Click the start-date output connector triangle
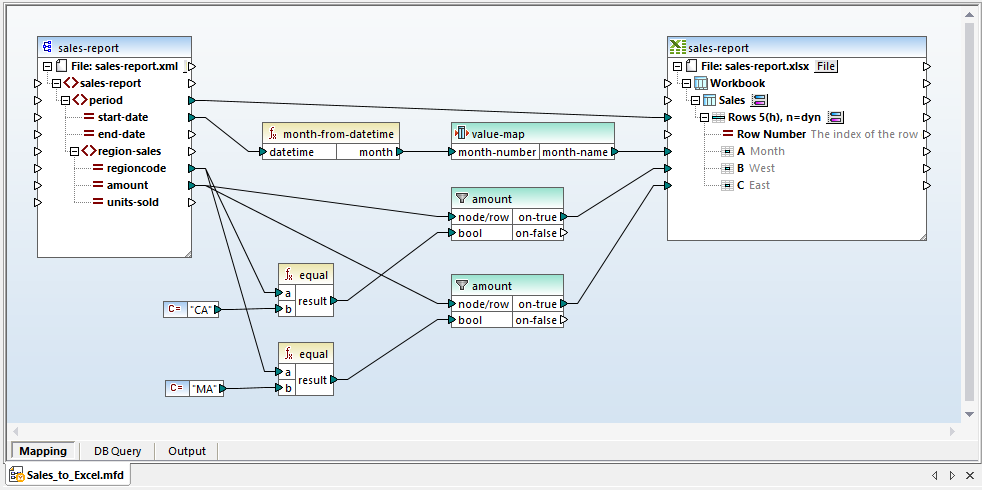This screenshot has height=490, width=982. click(192, 117)
